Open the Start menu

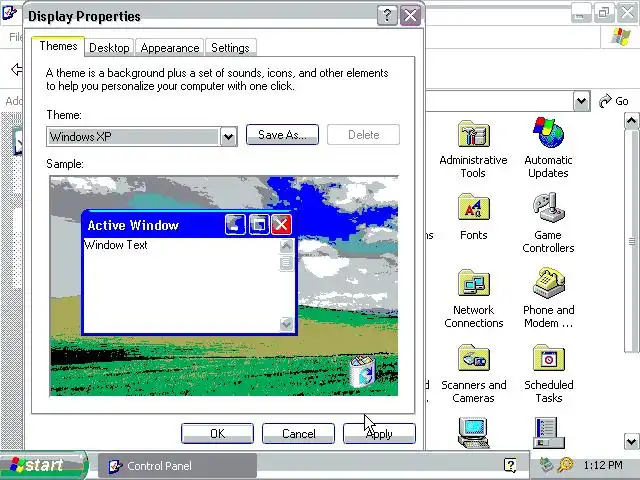44,465
